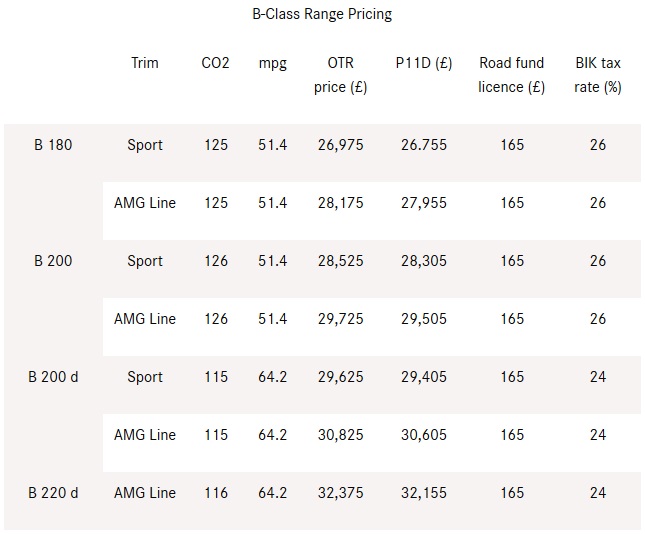This screenshot has height=534, width=645.
Task: Select the B 220 d model label
Action: (53, 493)
